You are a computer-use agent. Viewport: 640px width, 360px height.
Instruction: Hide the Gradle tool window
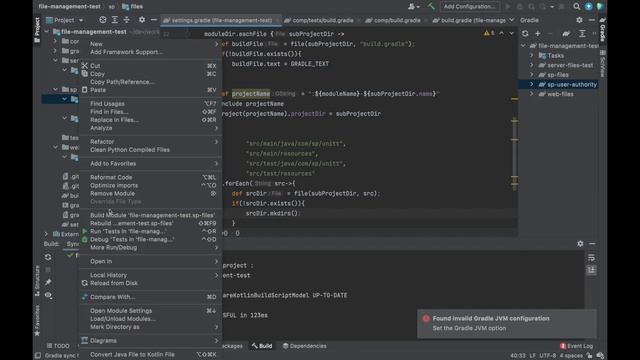coord(591,20)
